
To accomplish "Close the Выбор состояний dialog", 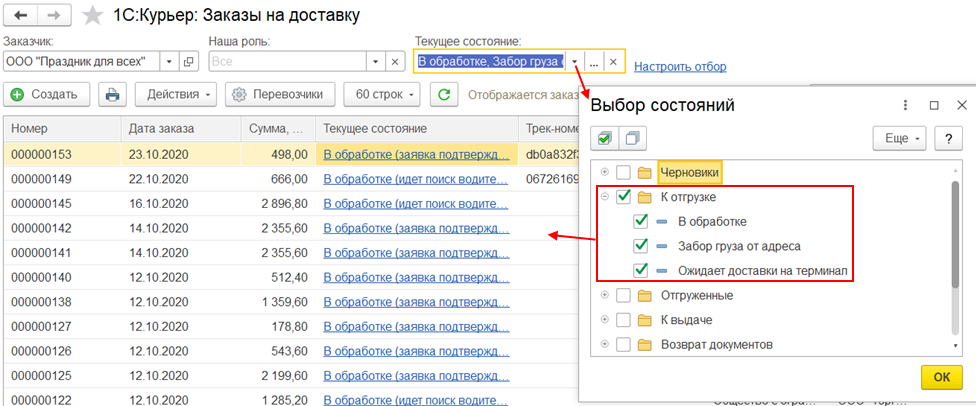I will click(x=962, y=105).
